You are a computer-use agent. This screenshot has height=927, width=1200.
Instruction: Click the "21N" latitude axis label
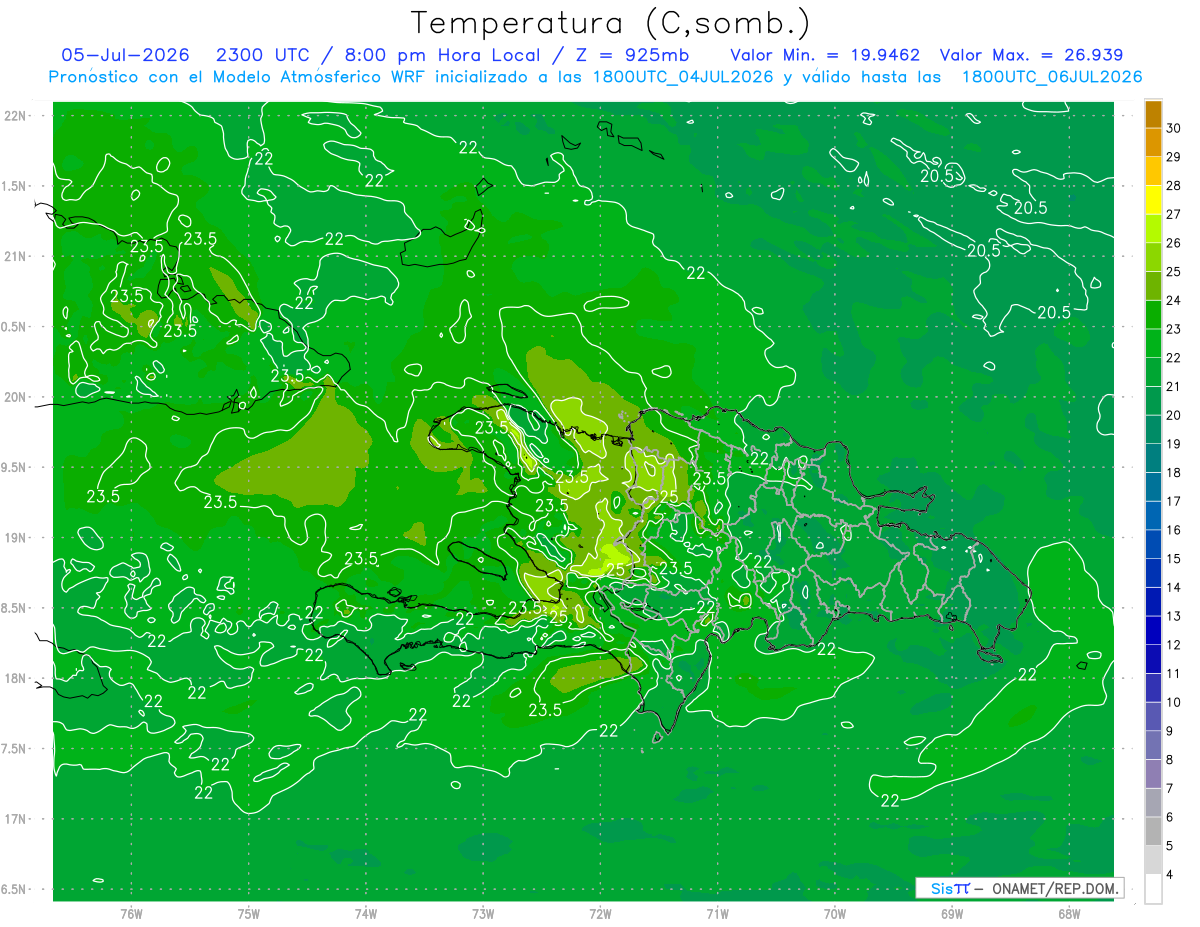point(17,257)
